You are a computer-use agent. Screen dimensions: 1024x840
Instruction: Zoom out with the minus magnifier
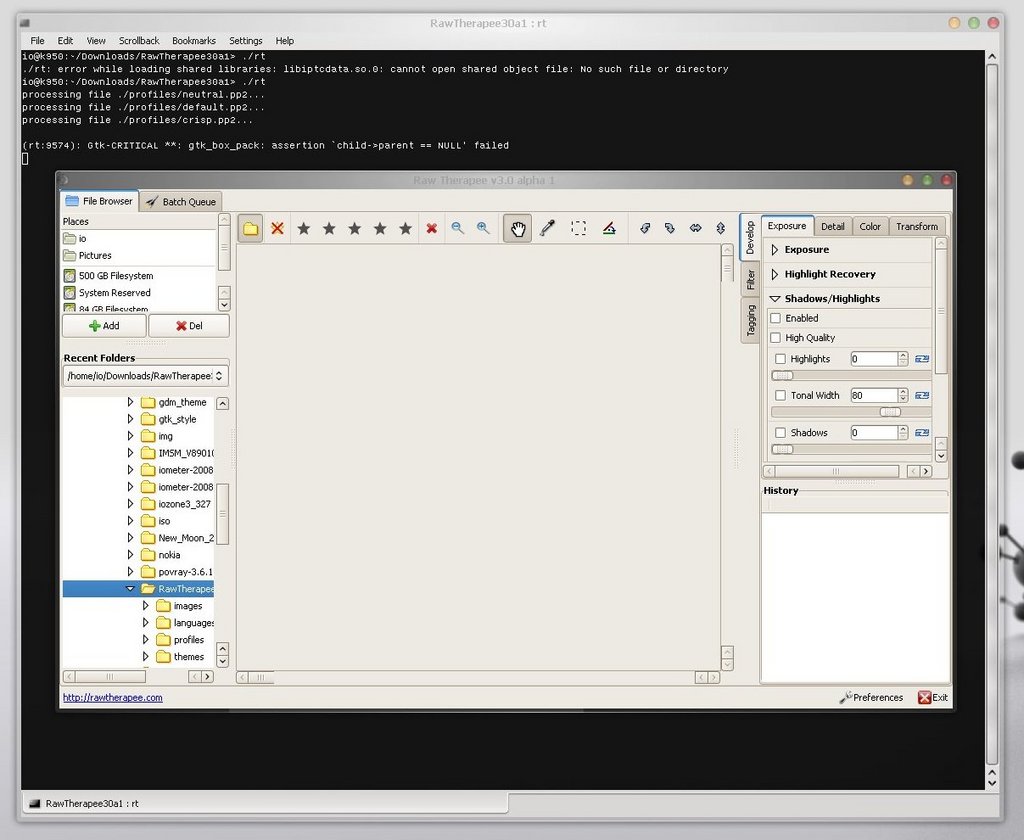click(457, 228)
